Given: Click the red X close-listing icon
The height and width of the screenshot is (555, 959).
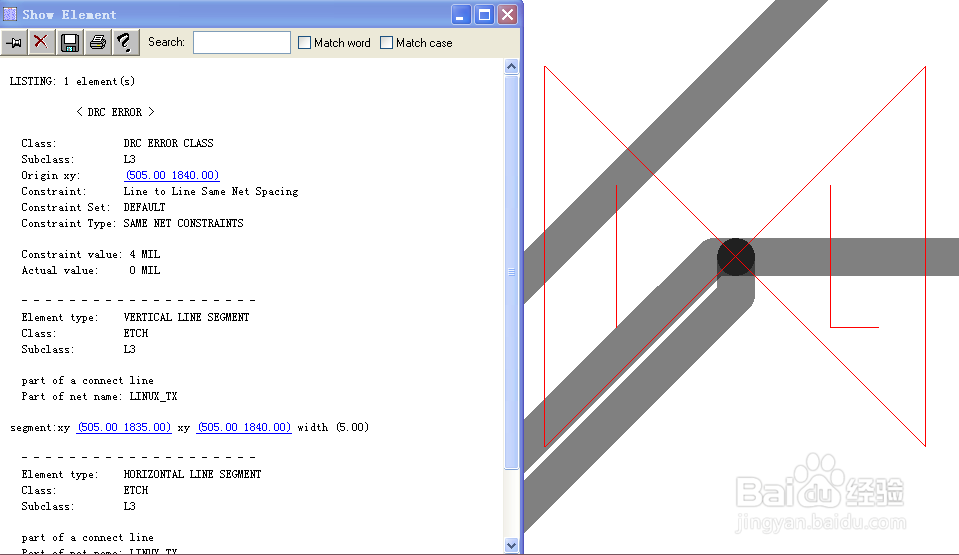Looking at the screenshot, I should pos(41,43).
